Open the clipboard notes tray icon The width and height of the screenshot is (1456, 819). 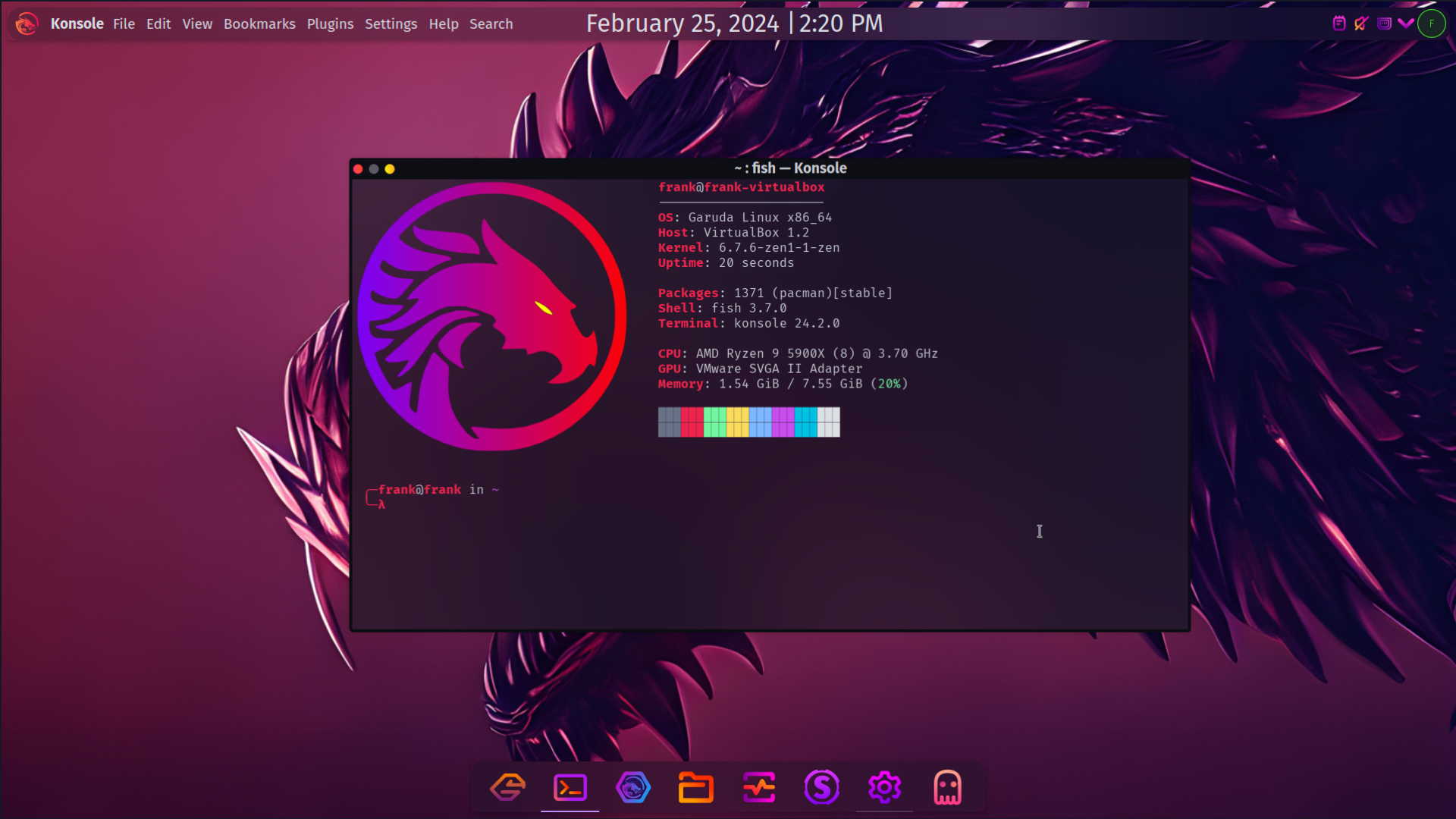point(1339,24)
